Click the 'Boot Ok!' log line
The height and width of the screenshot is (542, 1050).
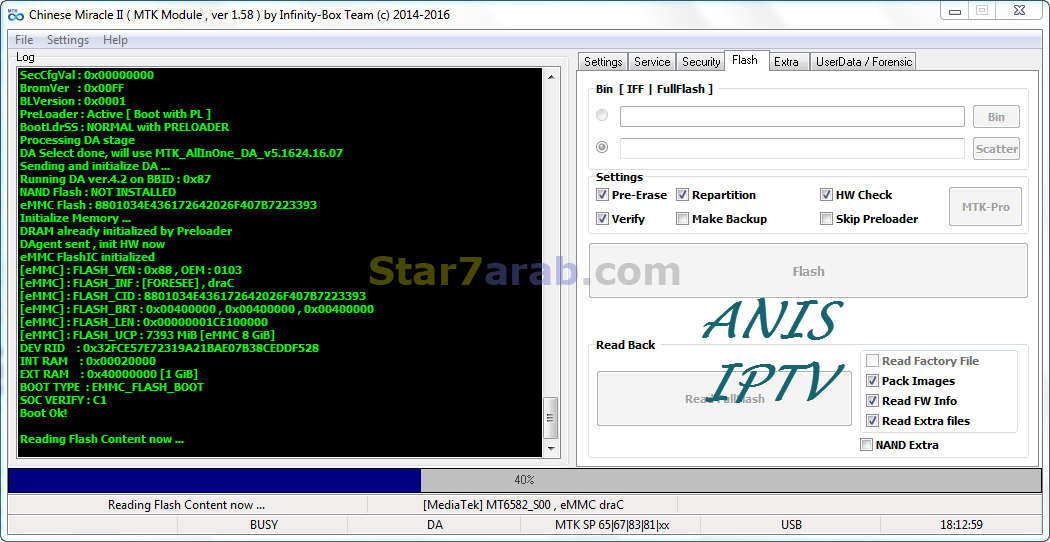[44, 413]
